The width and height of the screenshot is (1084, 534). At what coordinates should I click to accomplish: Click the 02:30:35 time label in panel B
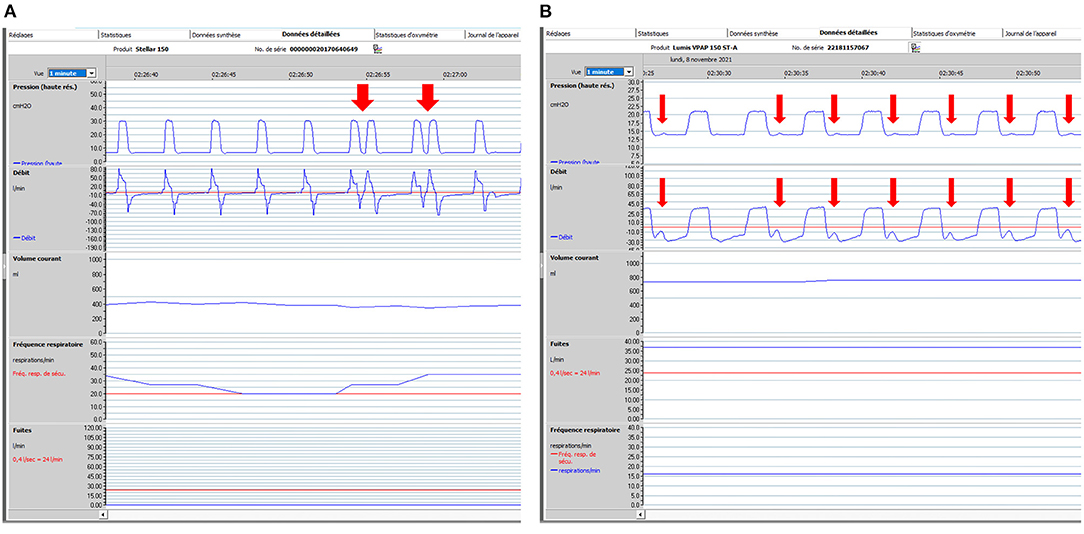click(795, 72)
